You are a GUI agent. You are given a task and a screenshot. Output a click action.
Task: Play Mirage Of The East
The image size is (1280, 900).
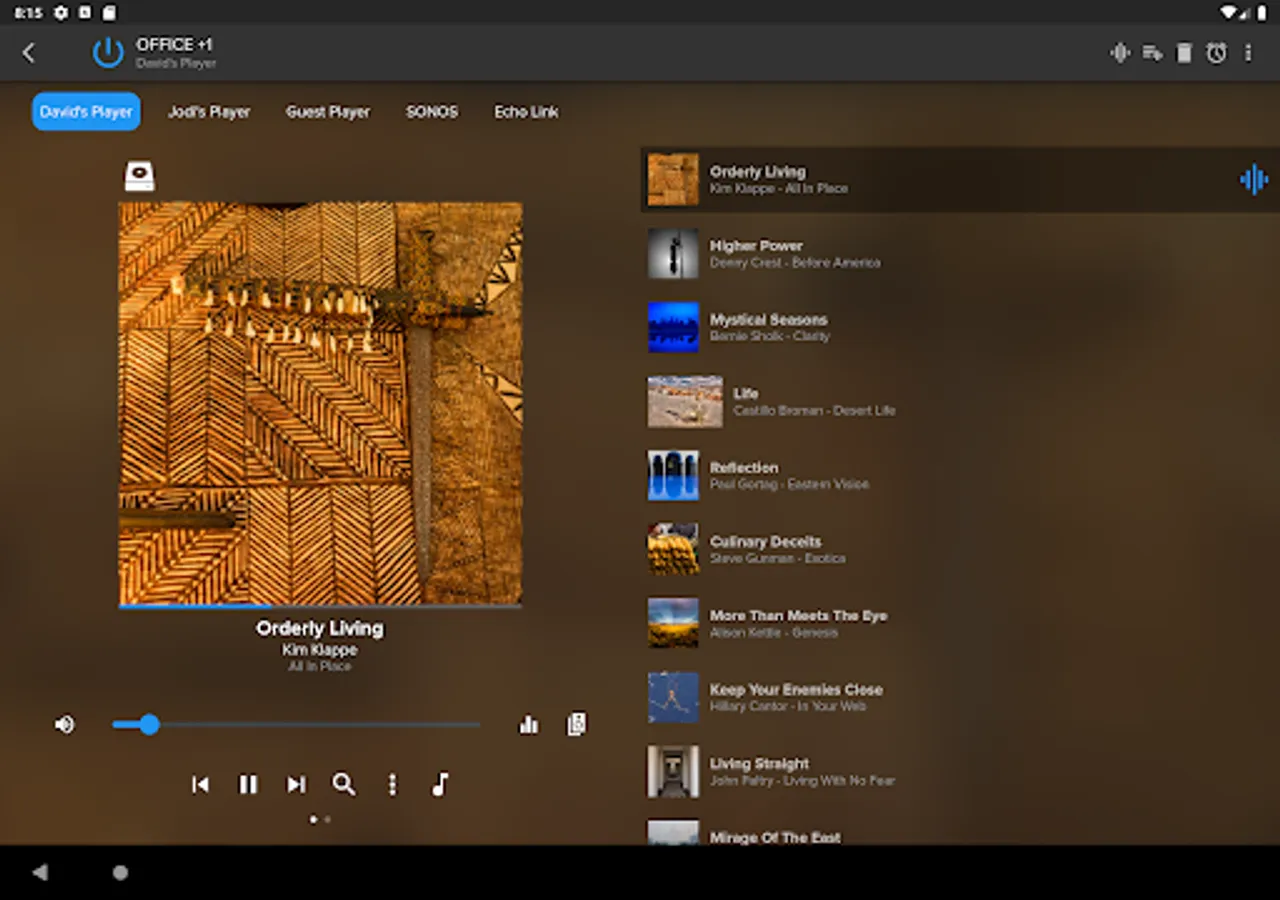[960, 832]
